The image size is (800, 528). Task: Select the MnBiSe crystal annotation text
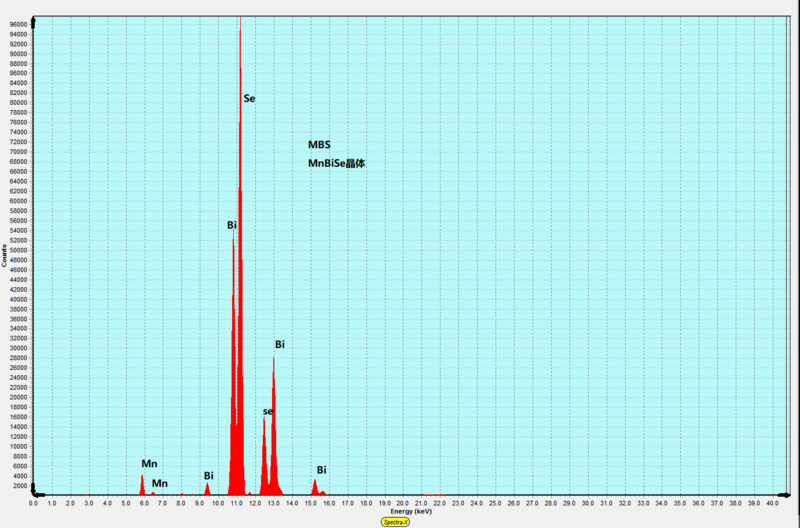336,163
